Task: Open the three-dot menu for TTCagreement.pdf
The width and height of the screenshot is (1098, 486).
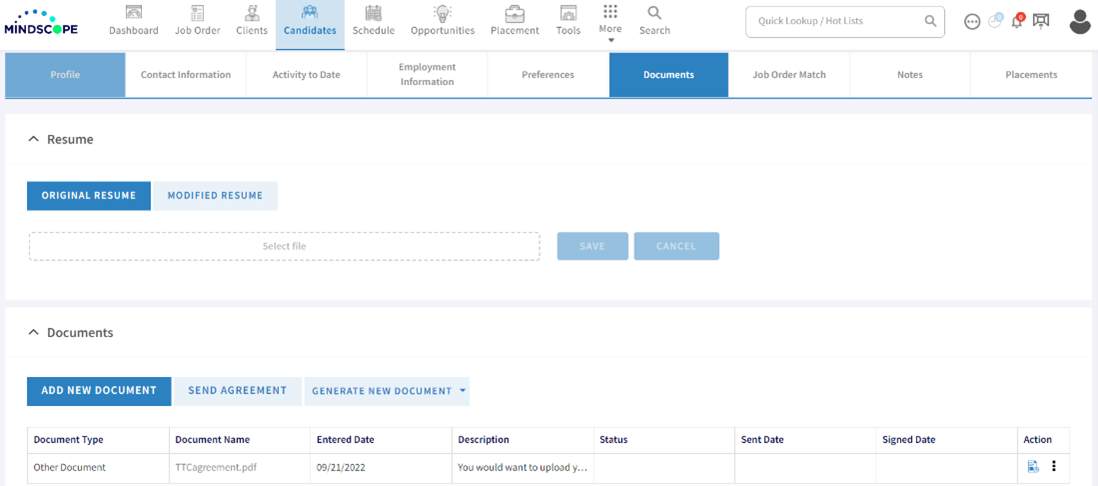Action: [1054, 466]
